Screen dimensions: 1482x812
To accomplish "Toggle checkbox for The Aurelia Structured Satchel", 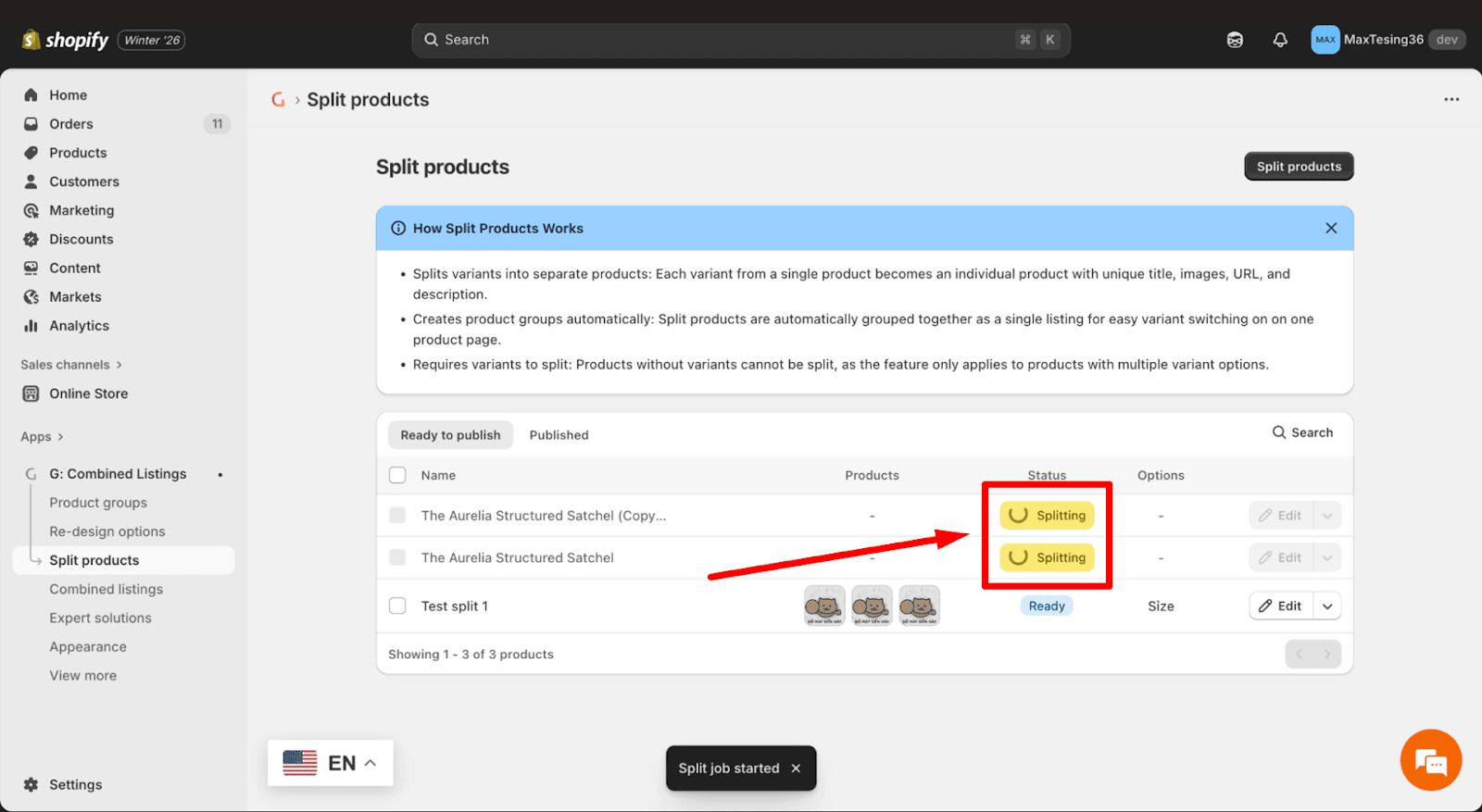I will (x=397, y=557).
